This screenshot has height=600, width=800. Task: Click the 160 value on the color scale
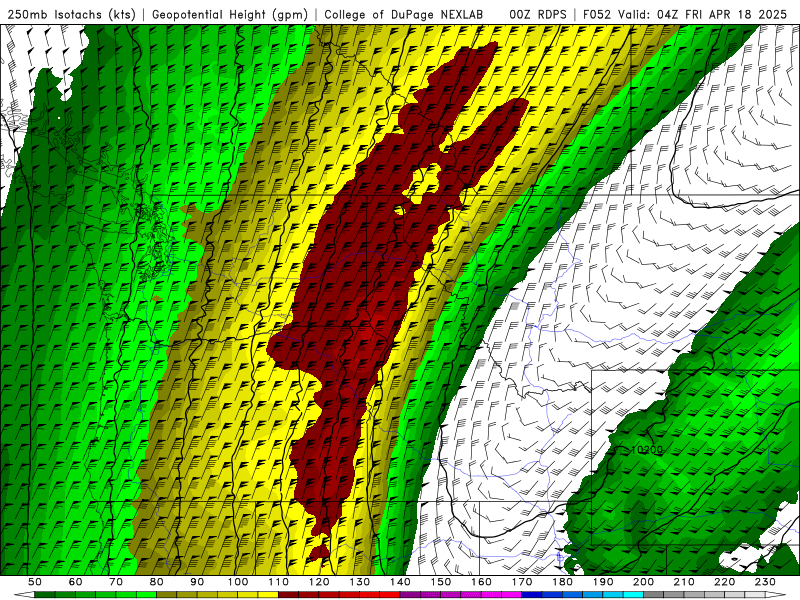pos(481,582)
